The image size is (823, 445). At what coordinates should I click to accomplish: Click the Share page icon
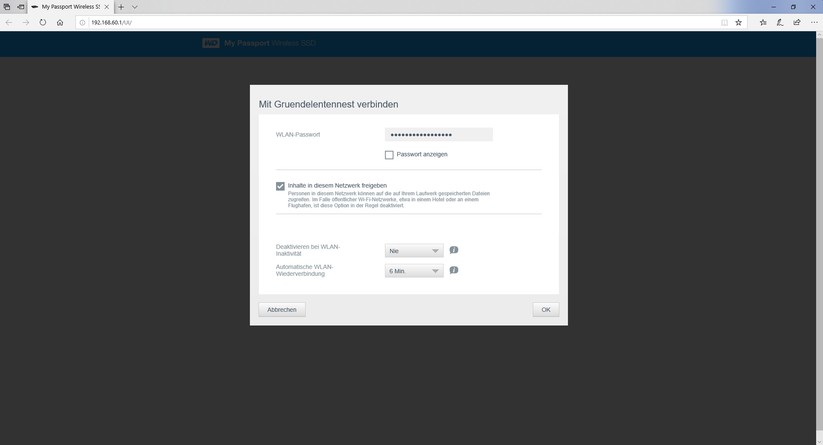pyautogui.click(x=797, y=23)
